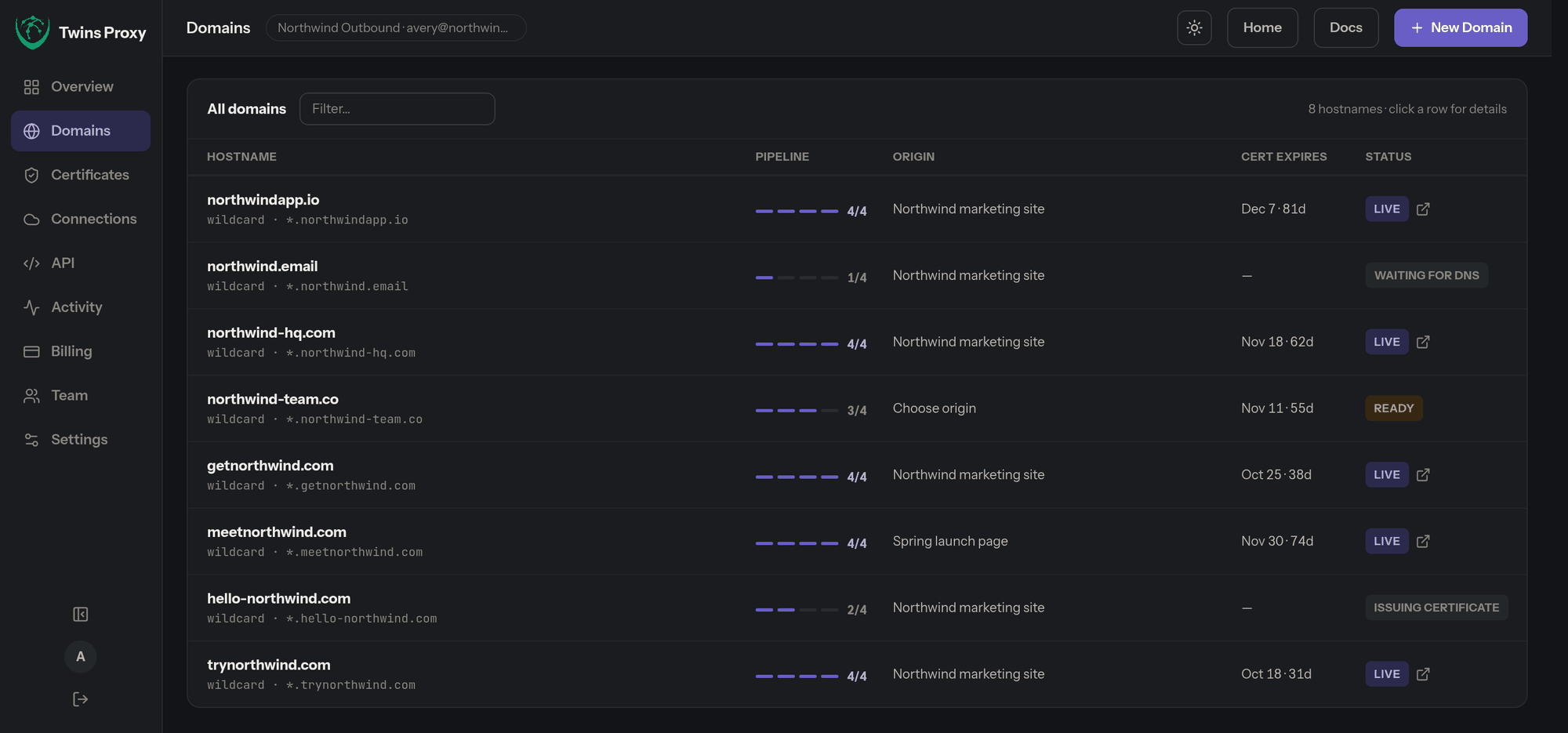Open the northwind-hq.com hostname row
This screenshot has height=733, width=1568.
[856, 342]
